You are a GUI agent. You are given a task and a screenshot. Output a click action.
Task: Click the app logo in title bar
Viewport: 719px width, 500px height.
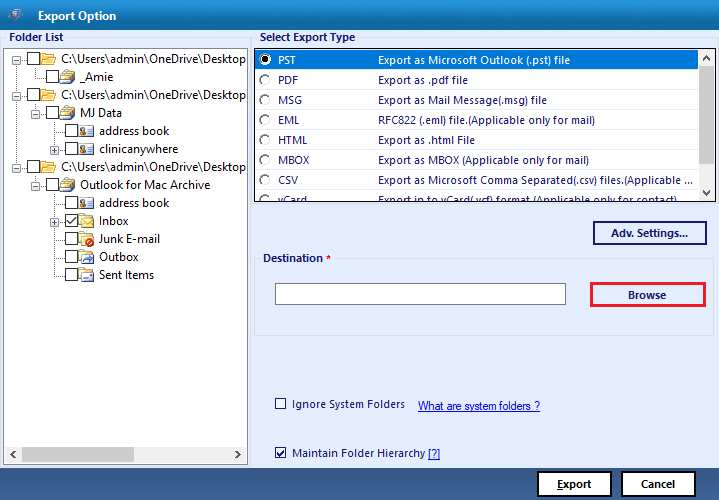point(16,15)
